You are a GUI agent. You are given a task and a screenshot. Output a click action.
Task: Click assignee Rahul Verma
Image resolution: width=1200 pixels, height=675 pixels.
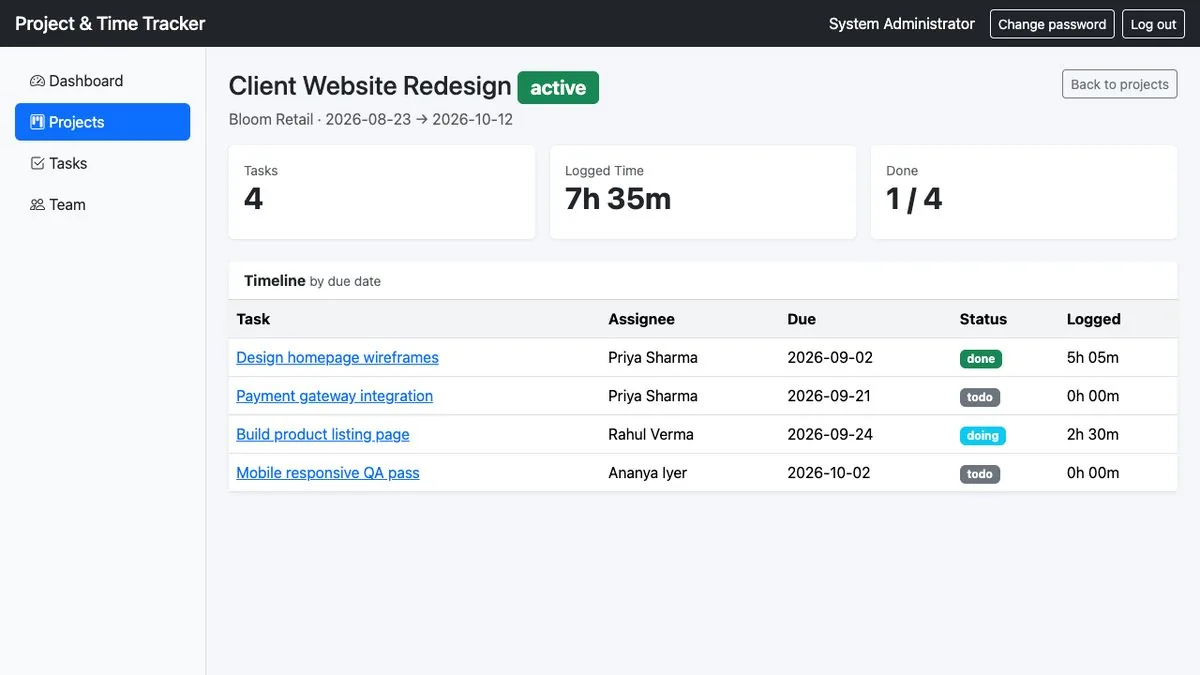coord(651,434)
